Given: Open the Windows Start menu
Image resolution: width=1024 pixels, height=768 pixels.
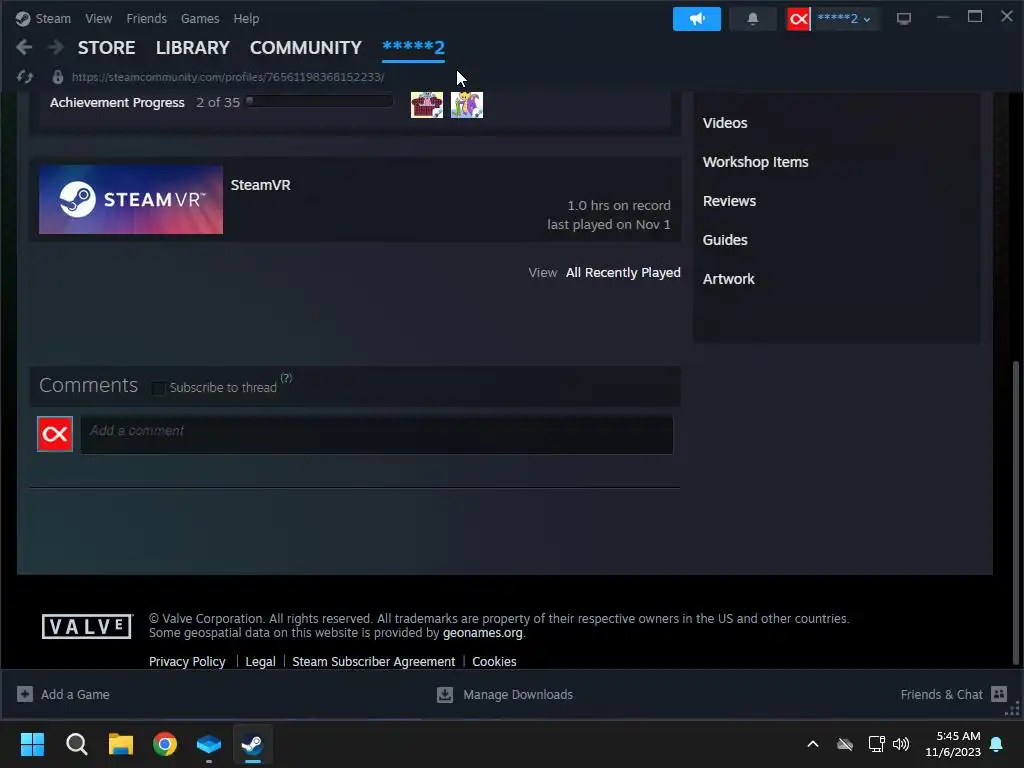Looking at the screenshot, I should (x=32, y=744).
